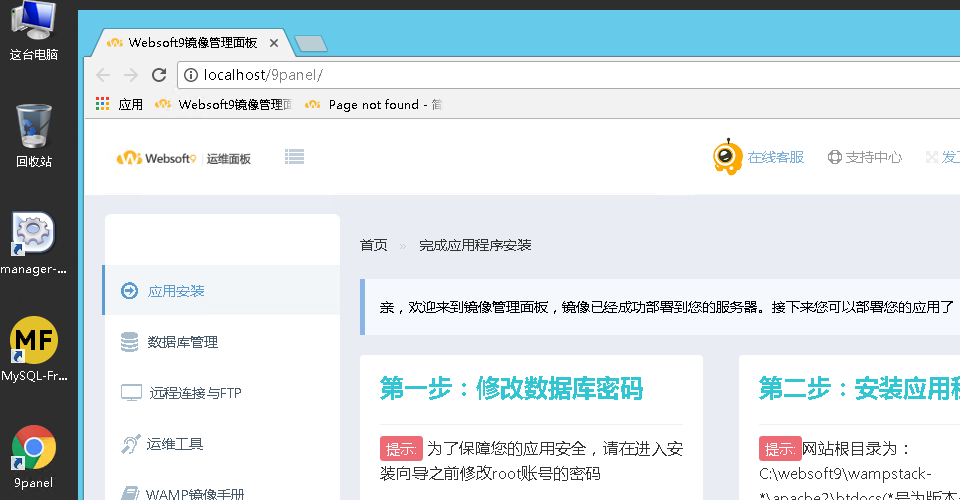Screen dimensions: 960x500
Task: Close the Websoft9 browser tab
Action: [274, 43]
